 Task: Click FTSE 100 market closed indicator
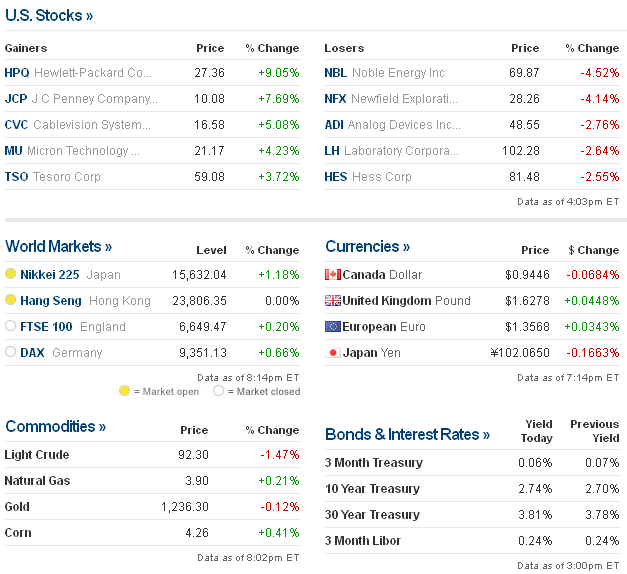coord(11,326)
